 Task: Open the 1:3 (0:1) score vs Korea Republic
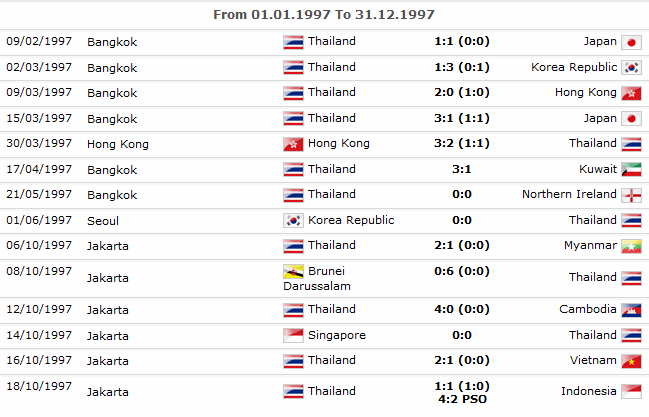462,67
